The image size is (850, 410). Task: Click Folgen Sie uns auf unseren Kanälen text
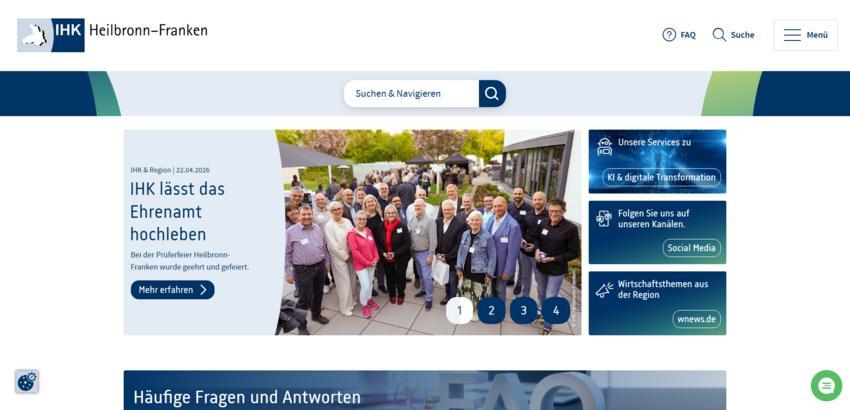[654, 219]
